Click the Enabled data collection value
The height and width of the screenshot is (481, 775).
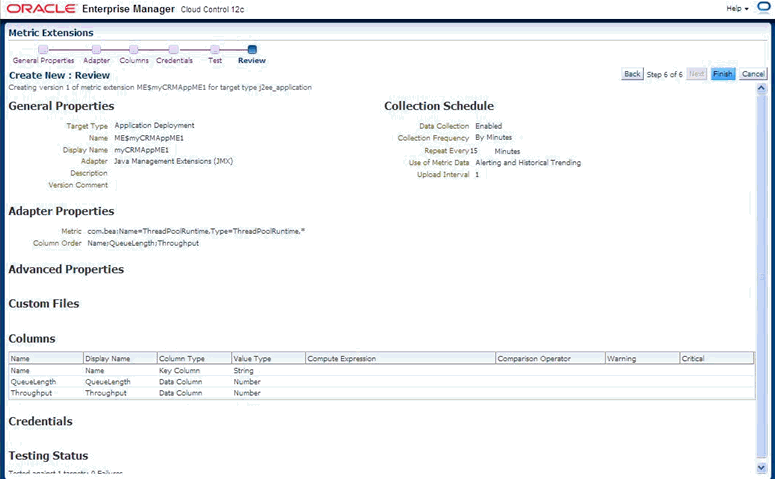click(x=488, y=126)
